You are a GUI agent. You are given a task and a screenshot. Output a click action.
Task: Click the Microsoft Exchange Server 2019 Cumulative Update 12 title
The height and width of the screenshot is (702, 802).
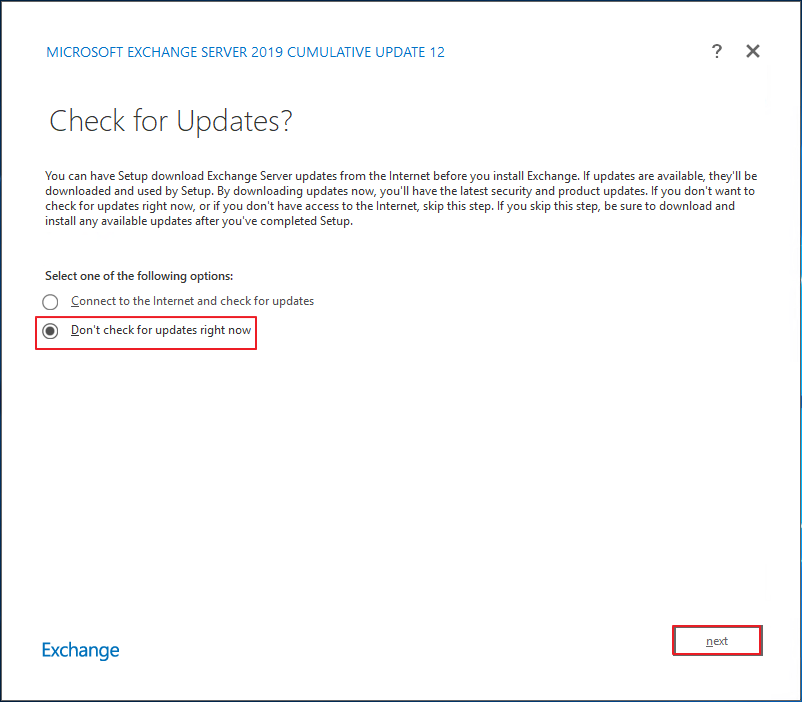point(246,52)
